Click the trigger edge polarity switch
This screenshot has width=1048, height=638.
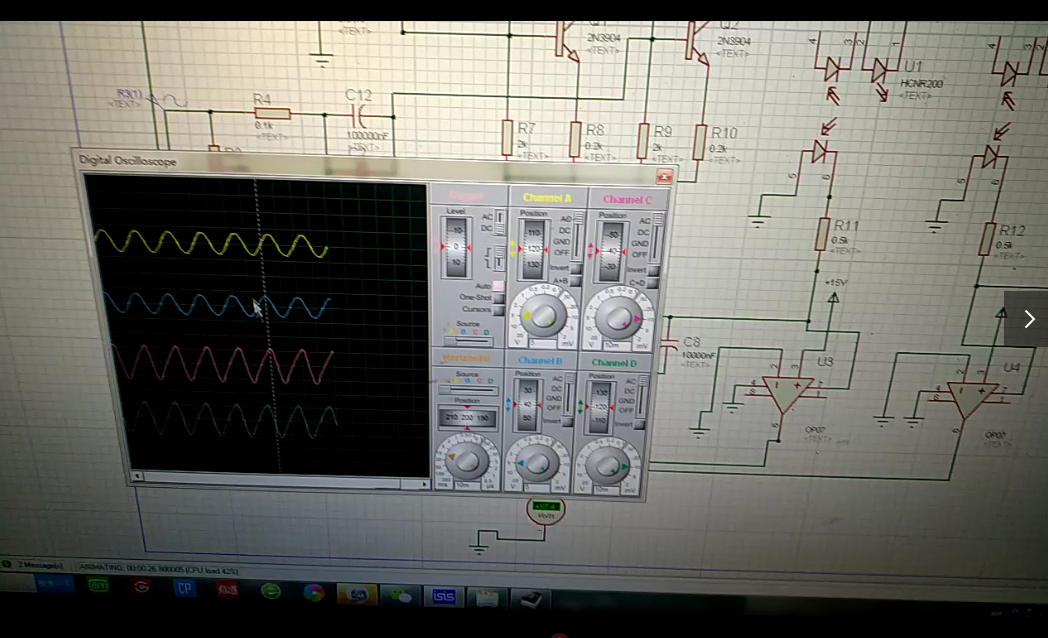[x=500, y=257]
